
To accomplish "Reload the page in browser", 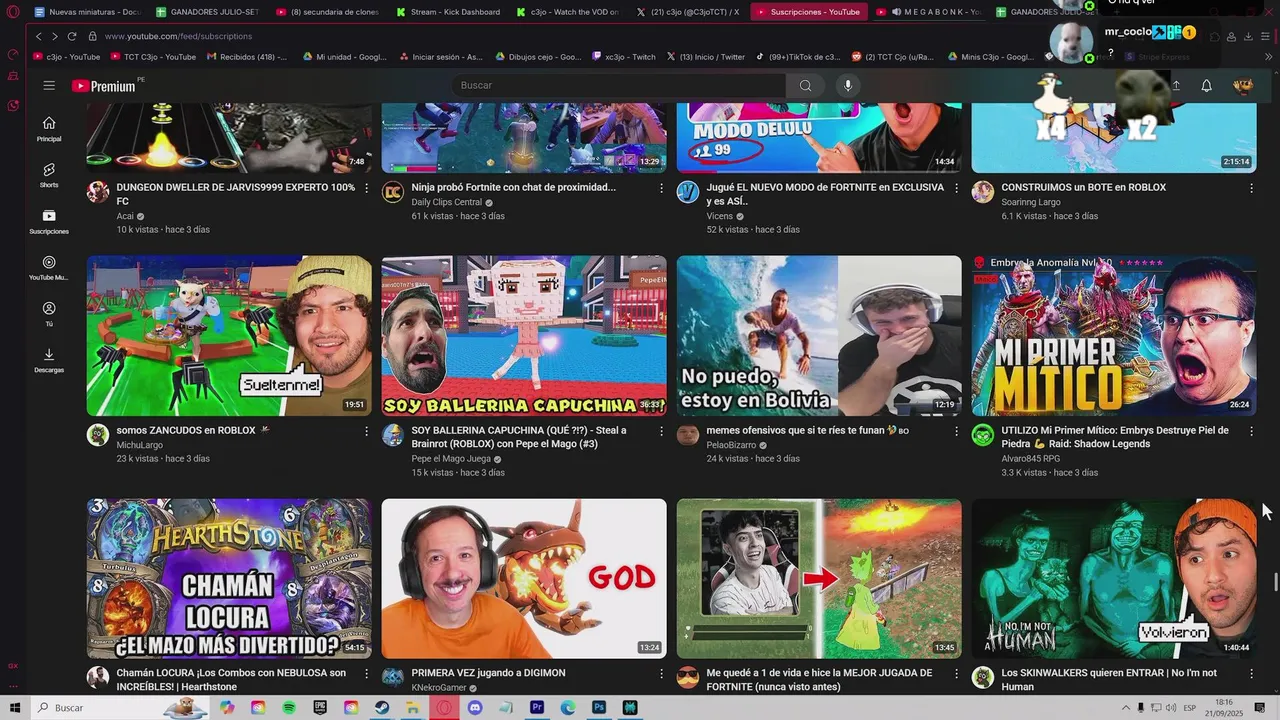I will (x=72, y=36).
